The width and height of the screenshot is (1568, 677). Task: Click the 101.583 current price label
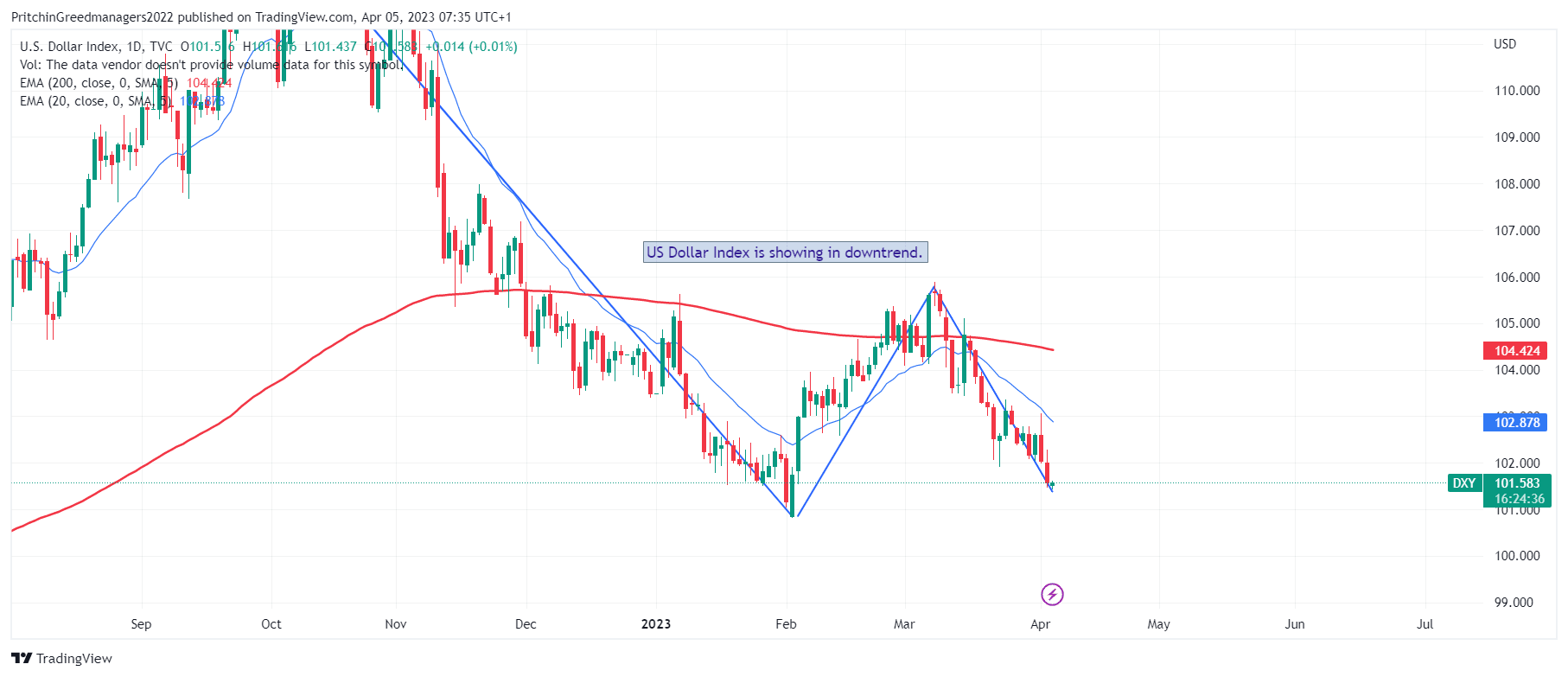pos(1517,483)
